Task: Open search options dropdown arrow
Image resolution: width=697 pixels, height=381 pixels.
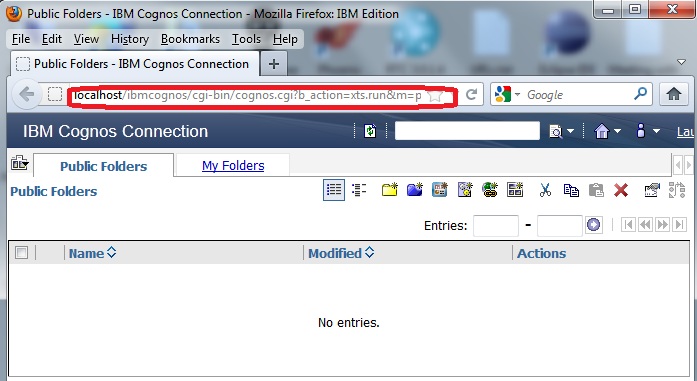Action: [571, 132]
